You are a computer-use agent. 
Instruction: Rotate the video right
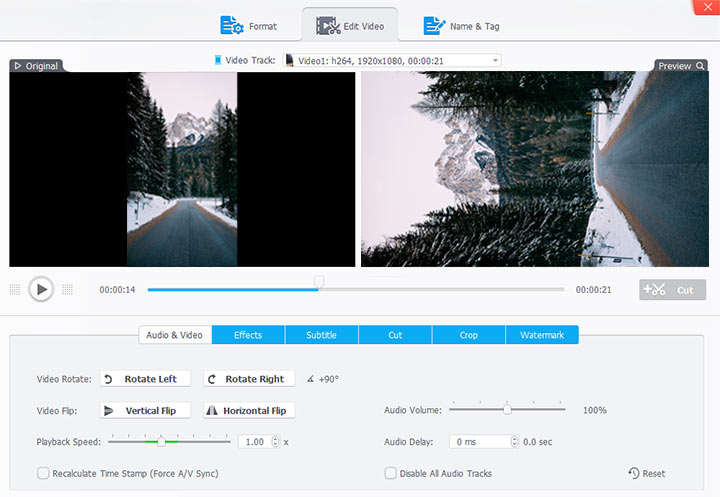pos(249,379)
